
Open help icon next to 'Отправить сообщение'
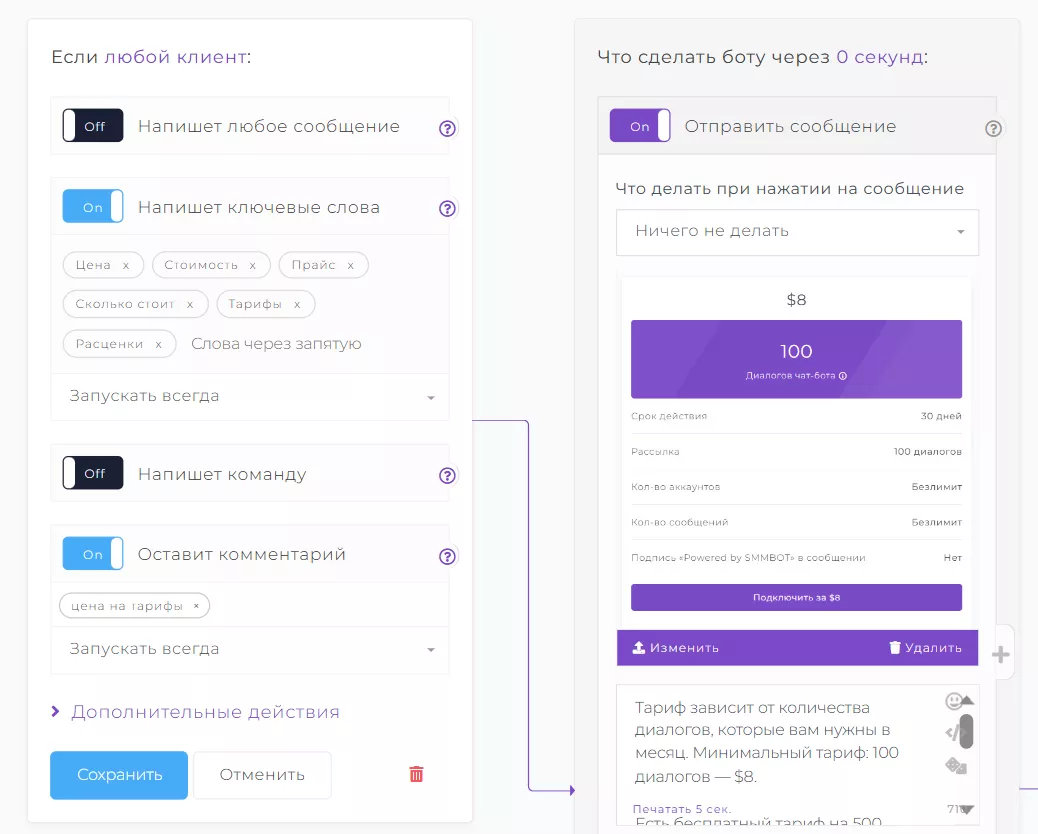[x=993, y=128]
